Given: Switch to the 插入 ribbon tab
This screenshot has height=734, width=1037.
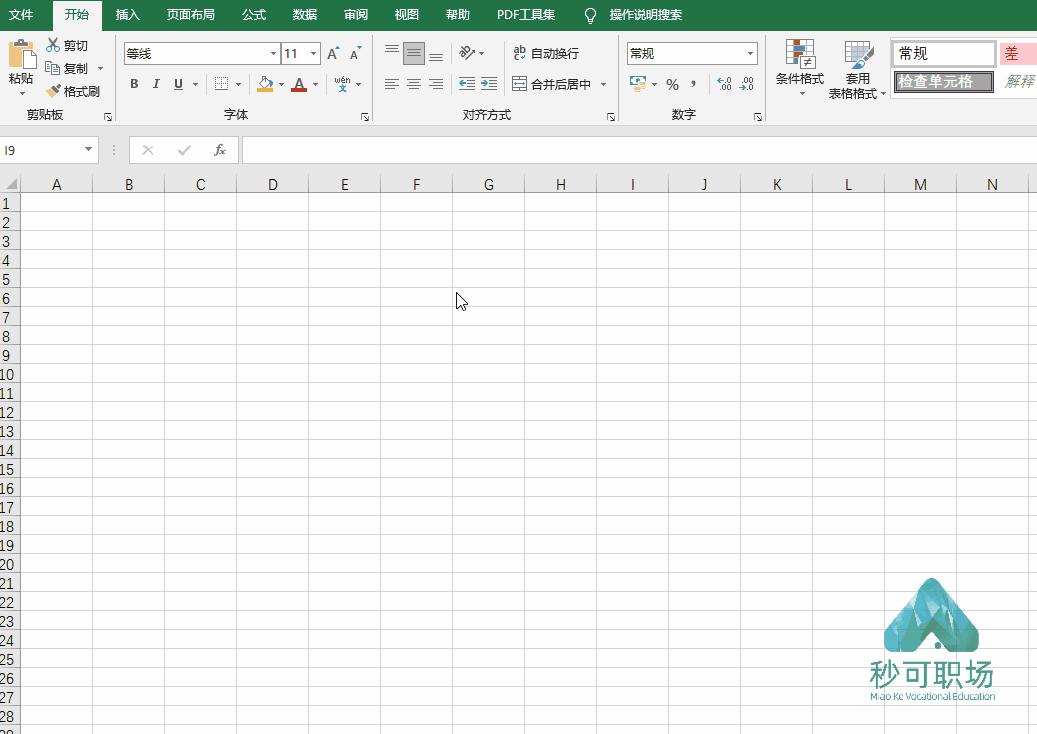Looking at the screenshot, I should point(128,15).
